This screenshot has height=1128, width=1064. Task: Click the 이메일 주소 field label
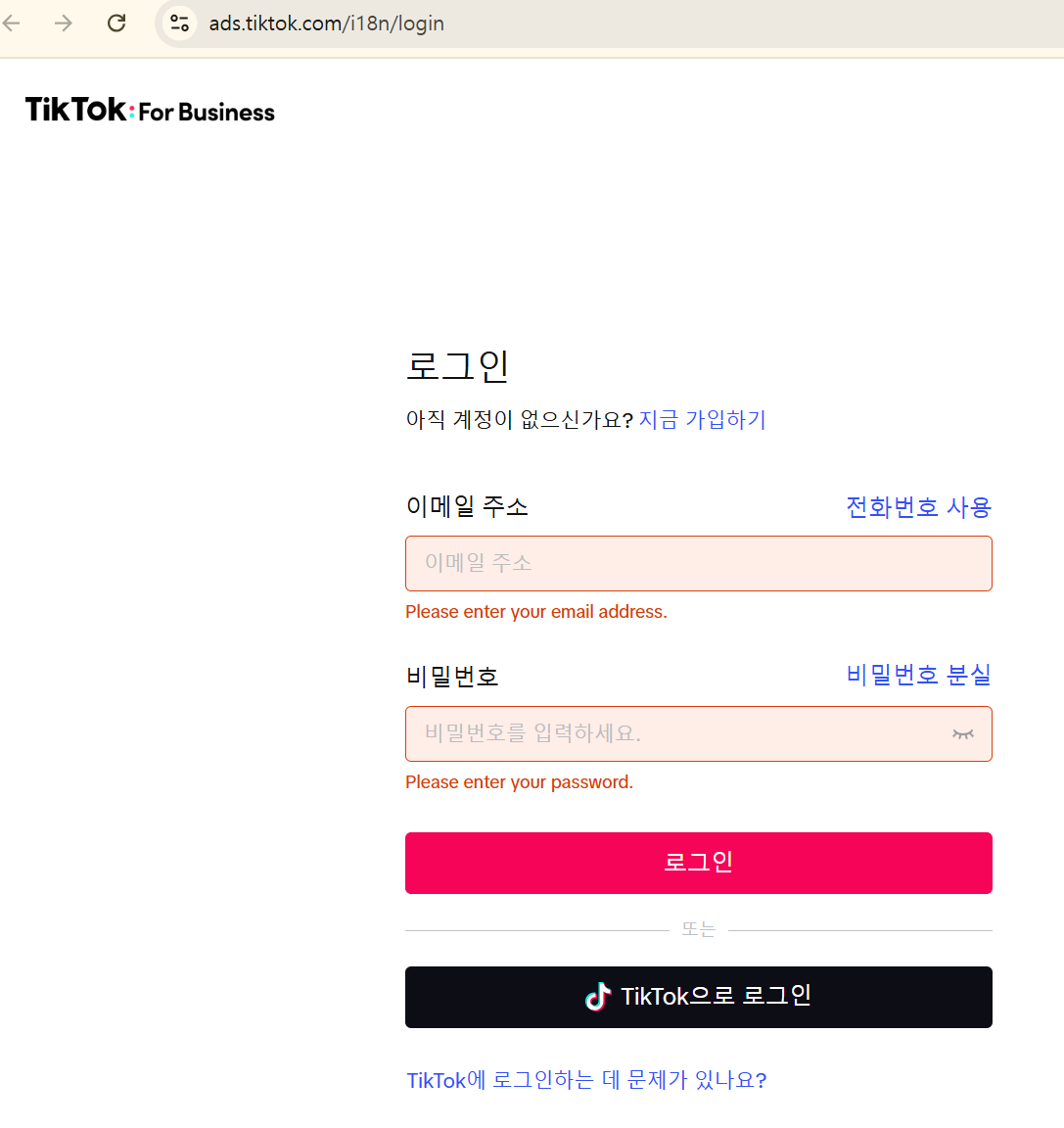467,506
